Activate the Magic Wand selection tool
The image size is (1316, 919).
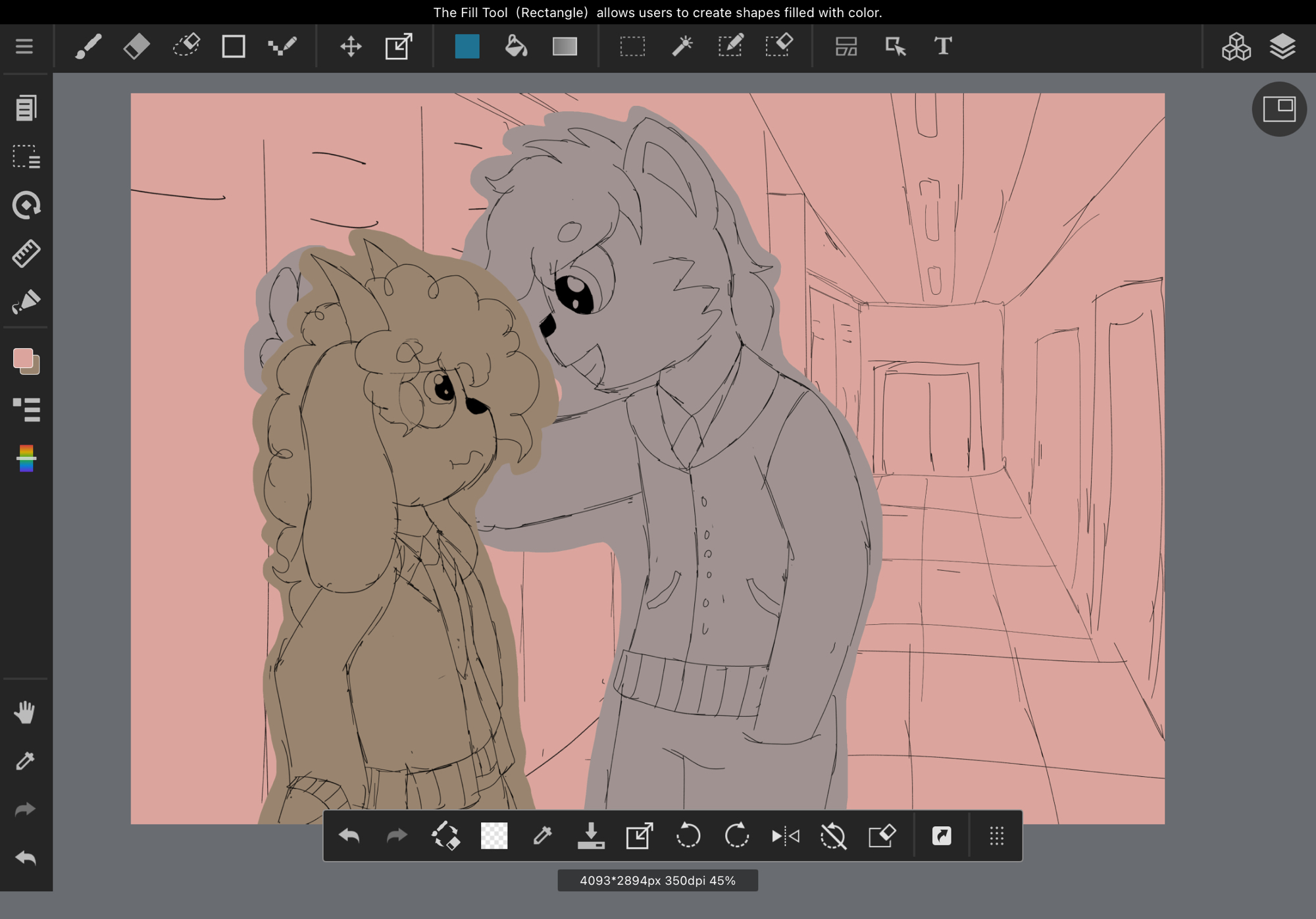pyautogui.click(x=682, y=47)
